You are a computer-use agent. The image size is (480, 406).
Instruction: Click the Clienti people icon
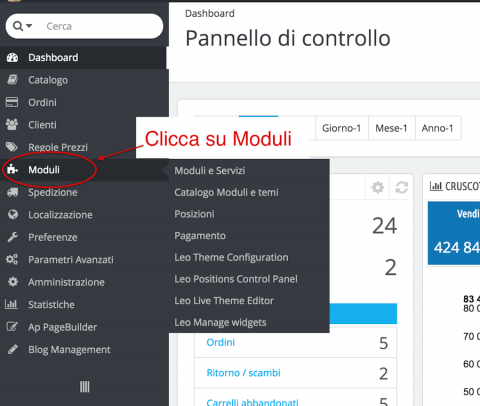[12, 125]
